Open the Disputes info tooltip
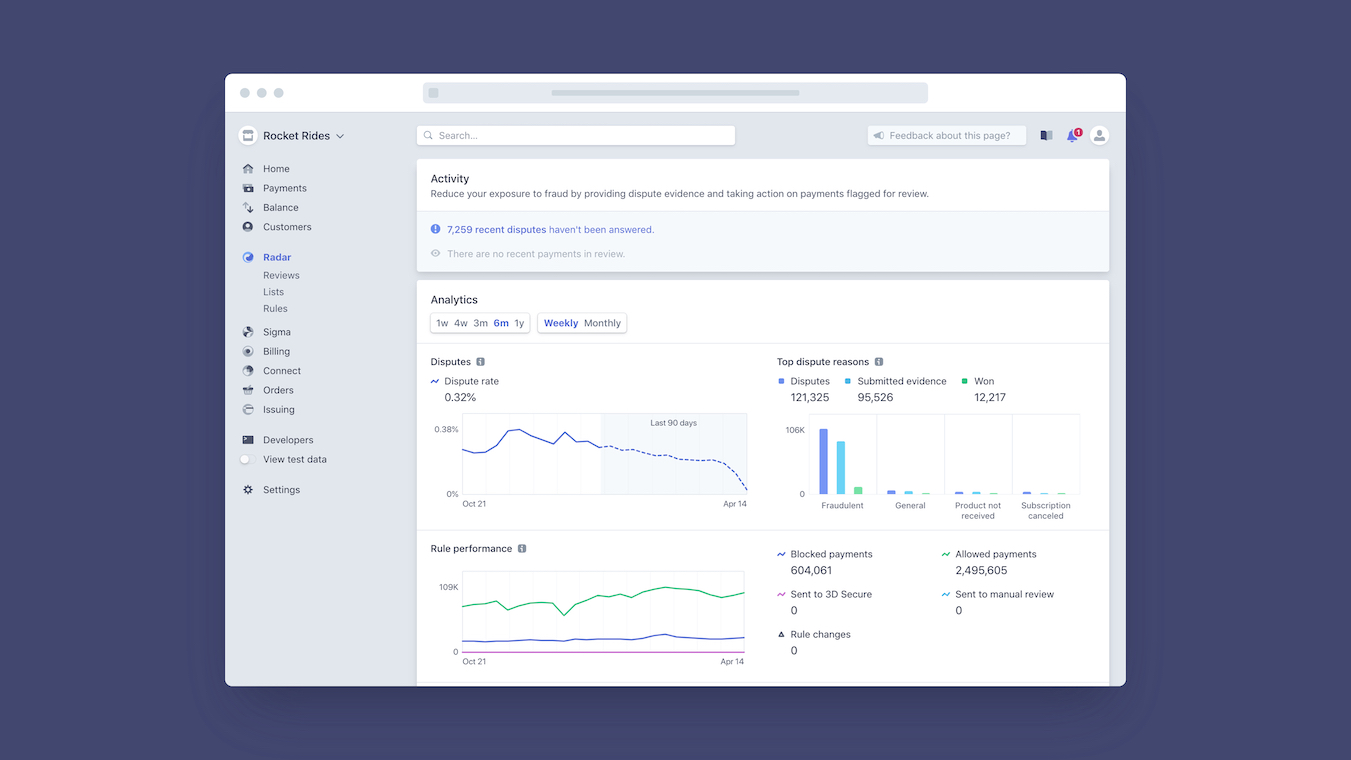Image resolution: width=1351 pixels, height=760 pixels. pos(478,361)
